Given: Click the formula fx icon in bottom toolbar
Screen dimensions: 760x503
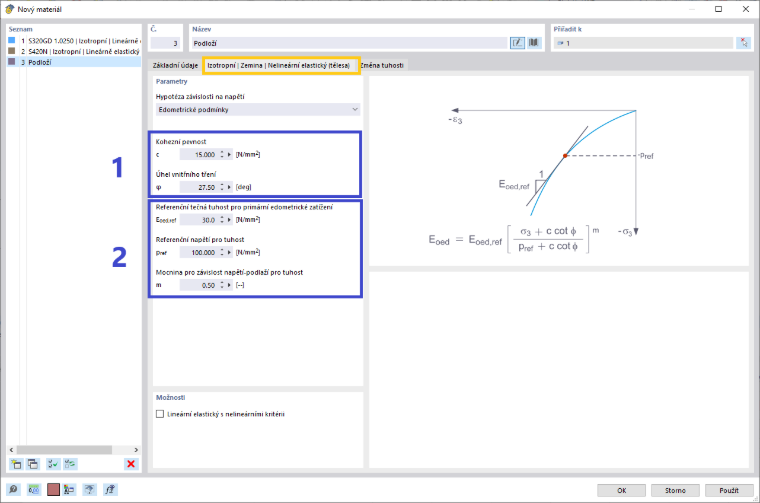Looking at the screenshot, I should pyautogui.click(x=110, y=490).
